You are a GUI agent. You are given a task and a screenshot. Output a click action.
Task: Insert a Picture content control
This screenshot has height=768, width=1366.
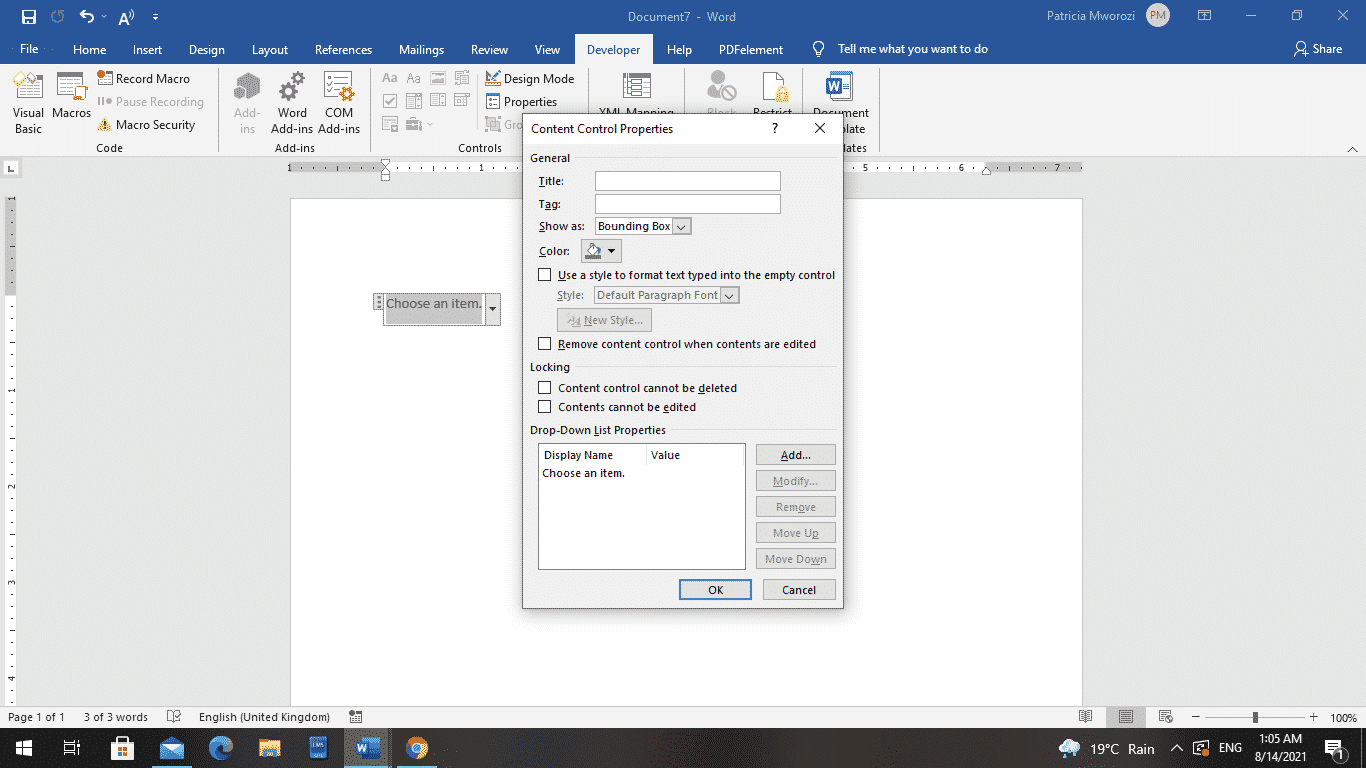click(437, 77)
